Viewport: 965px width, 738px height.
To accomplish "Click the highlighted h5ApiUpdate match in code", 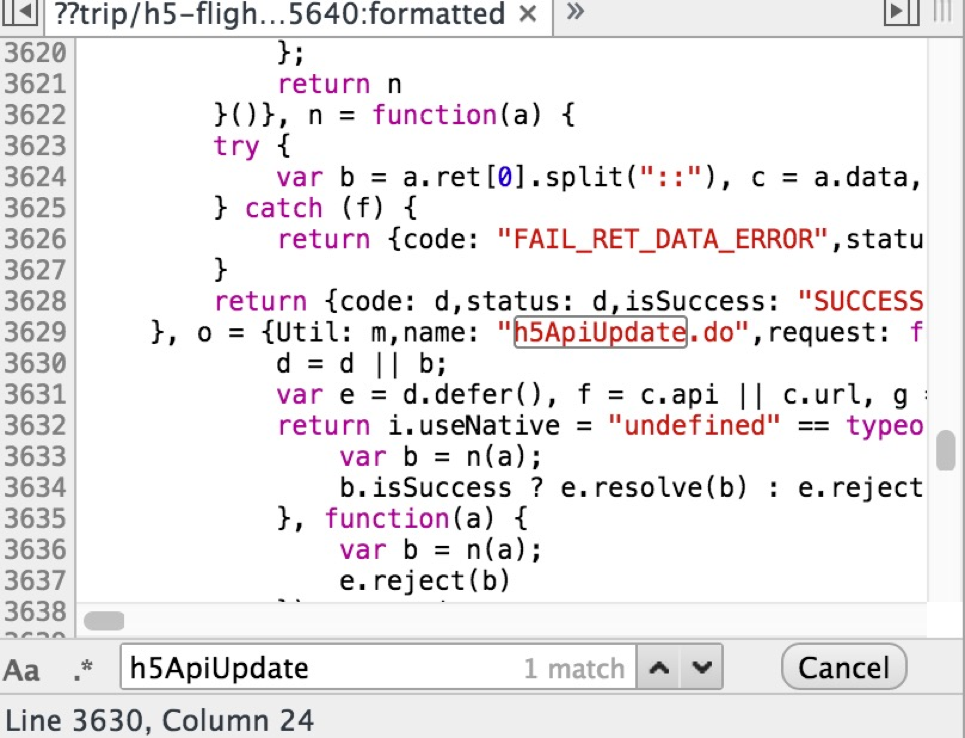I will coord(600,332).
